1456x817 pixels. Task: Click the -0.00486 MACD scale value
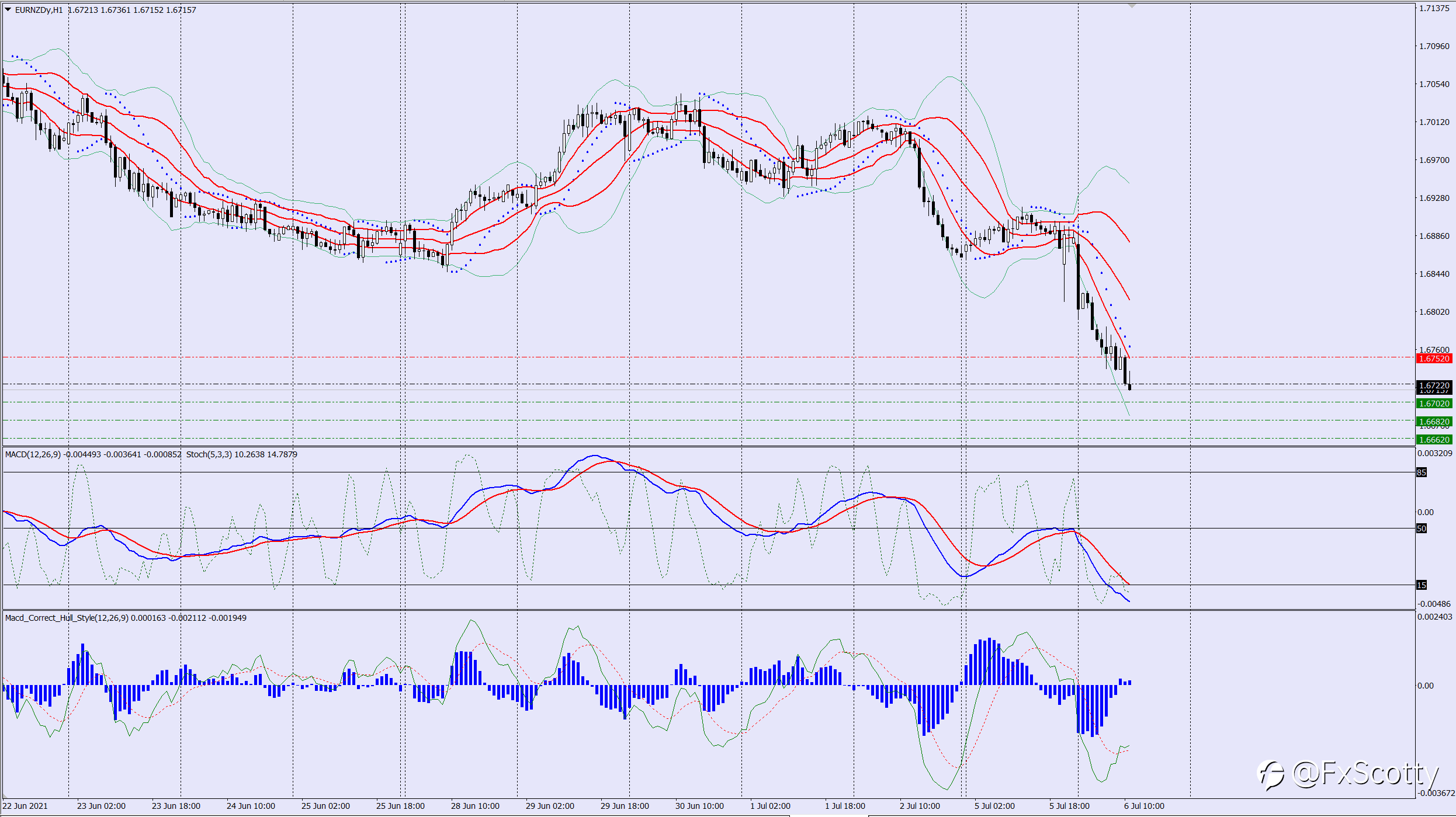coord(1434,604)
